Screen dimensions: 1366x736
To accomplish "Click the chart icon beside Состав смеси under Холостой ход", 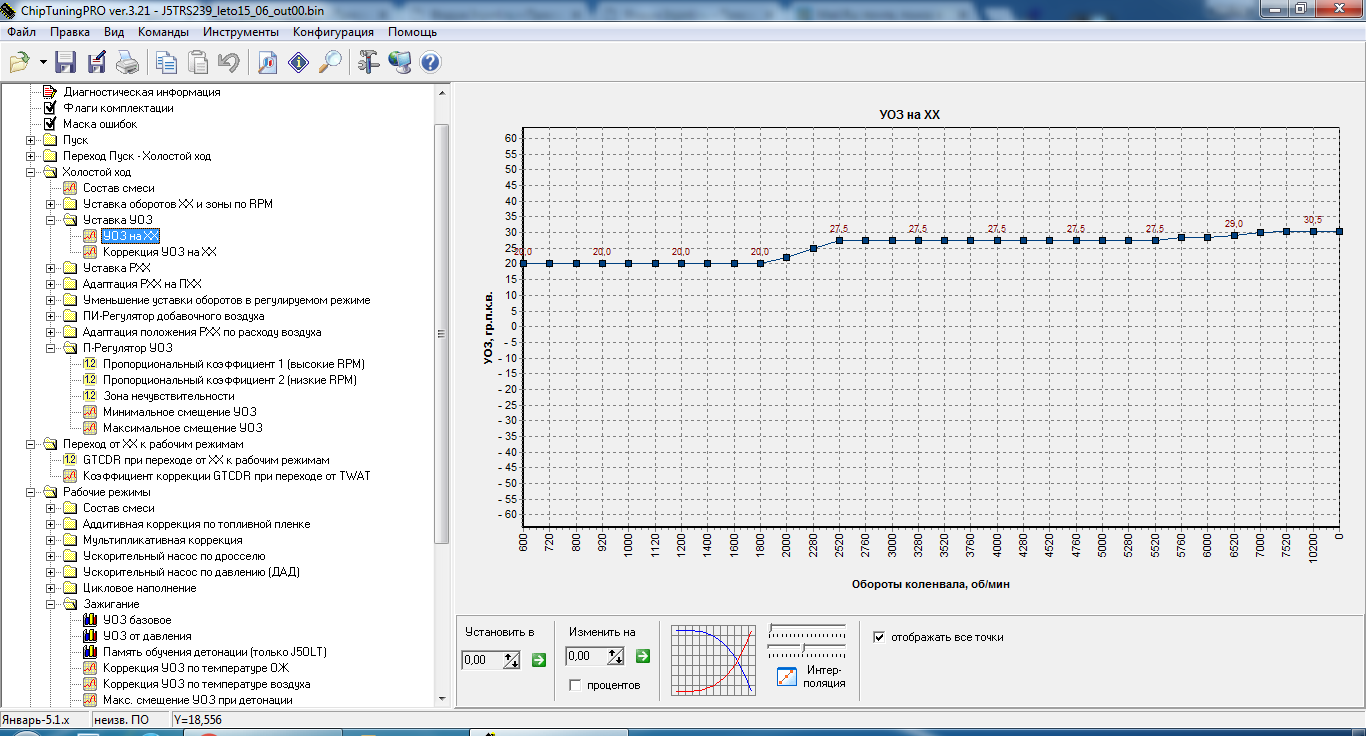I will [x=70, y=188].
